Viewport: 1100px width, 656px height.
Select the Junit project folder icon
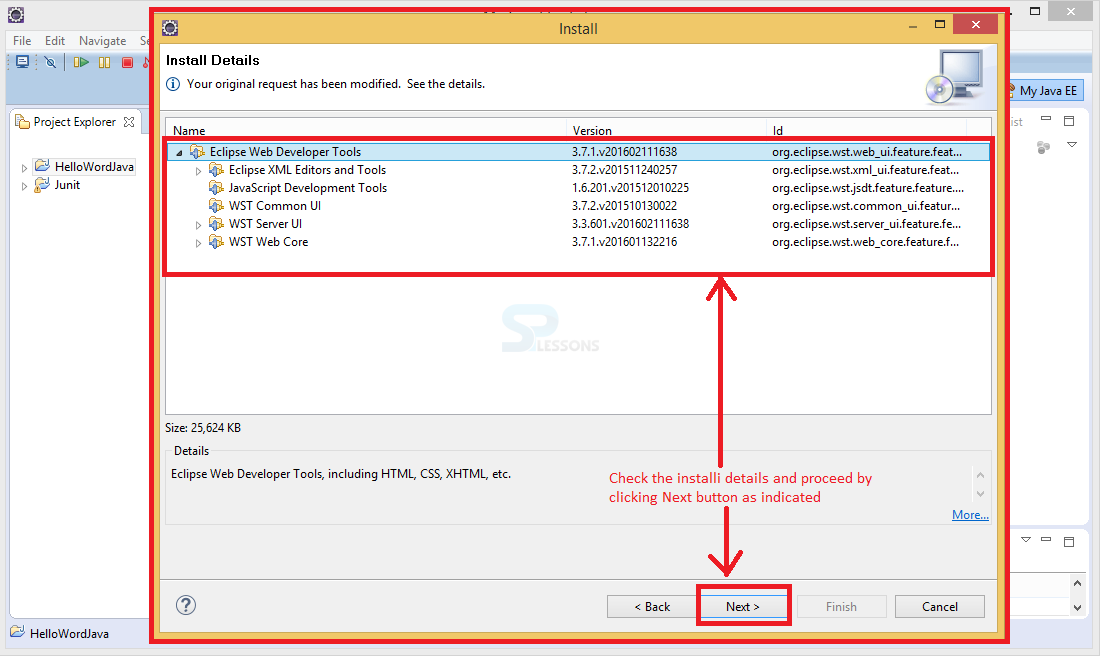click(43, 184)
